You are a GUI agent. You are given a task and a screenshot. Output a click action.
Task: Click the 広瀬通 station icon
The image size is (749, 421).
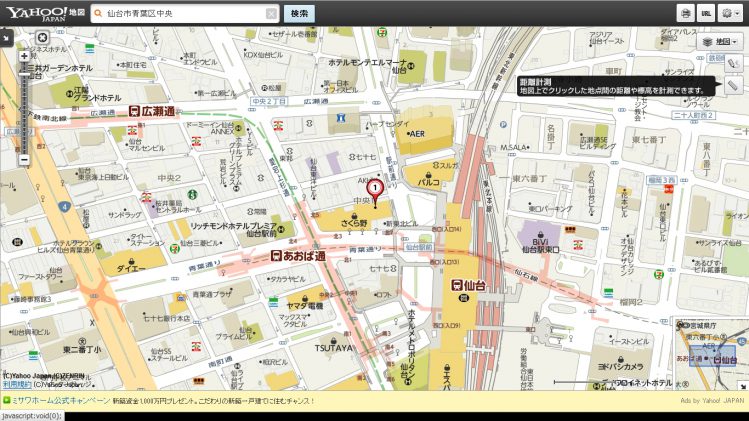134,111
